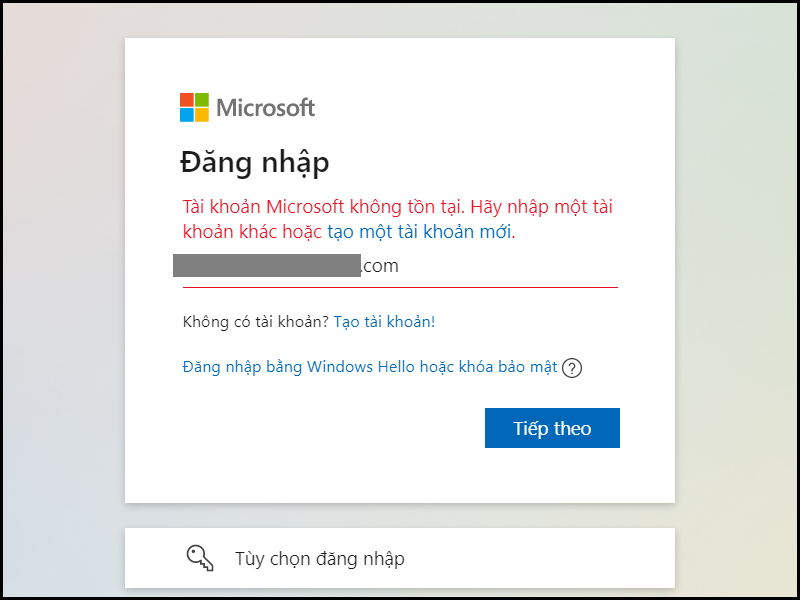Image resolution: width=800 pixels, height=600 pixels.
Task: Click the grey redacted email portion
Action: (x=266, y=265)
